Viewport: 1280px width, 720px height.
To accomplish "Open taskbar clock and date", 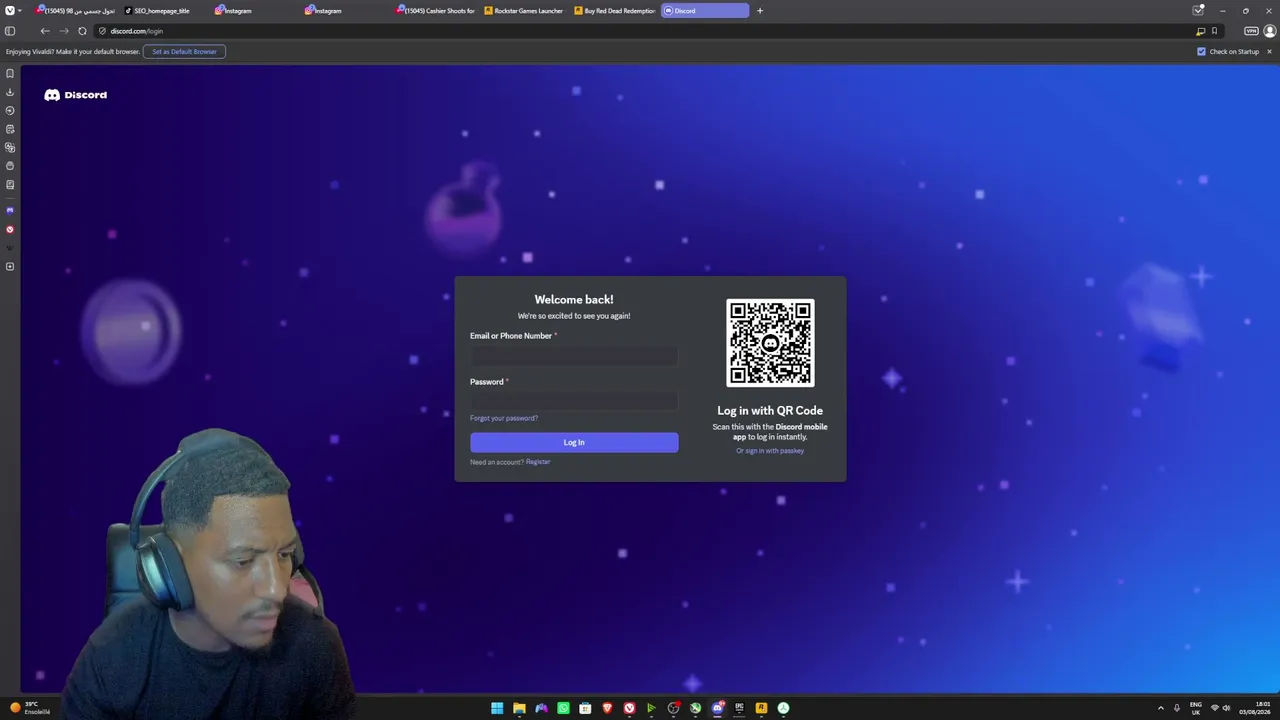I will coord(1254,708).
